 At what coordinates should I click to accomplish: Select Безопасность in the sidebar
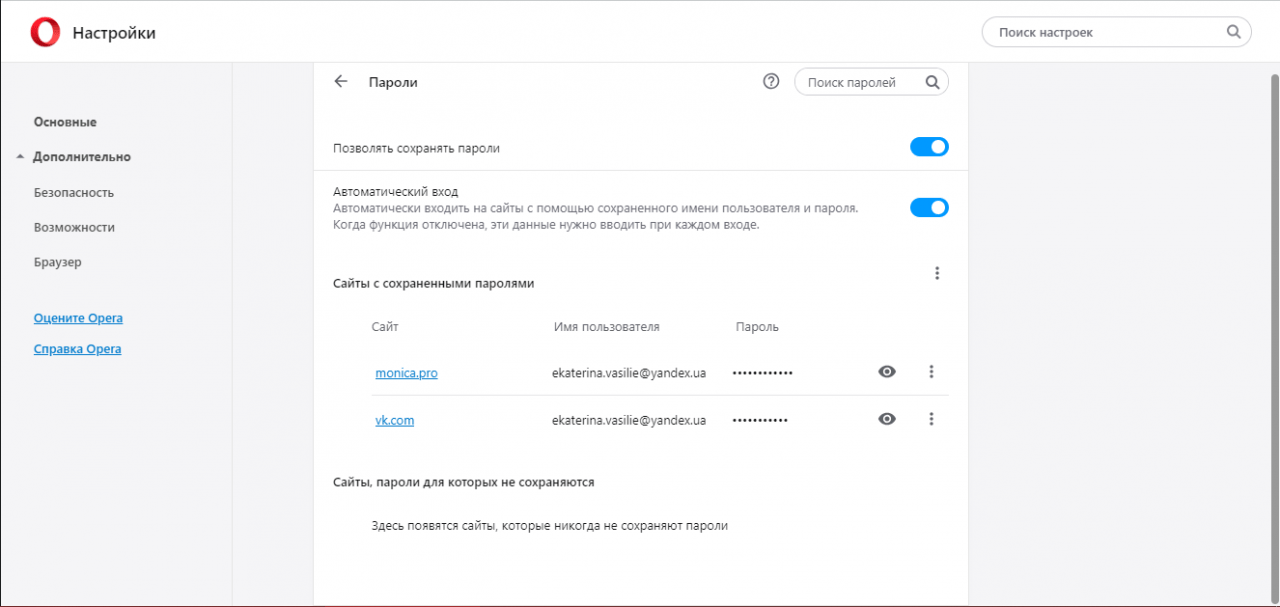point(74,192)
